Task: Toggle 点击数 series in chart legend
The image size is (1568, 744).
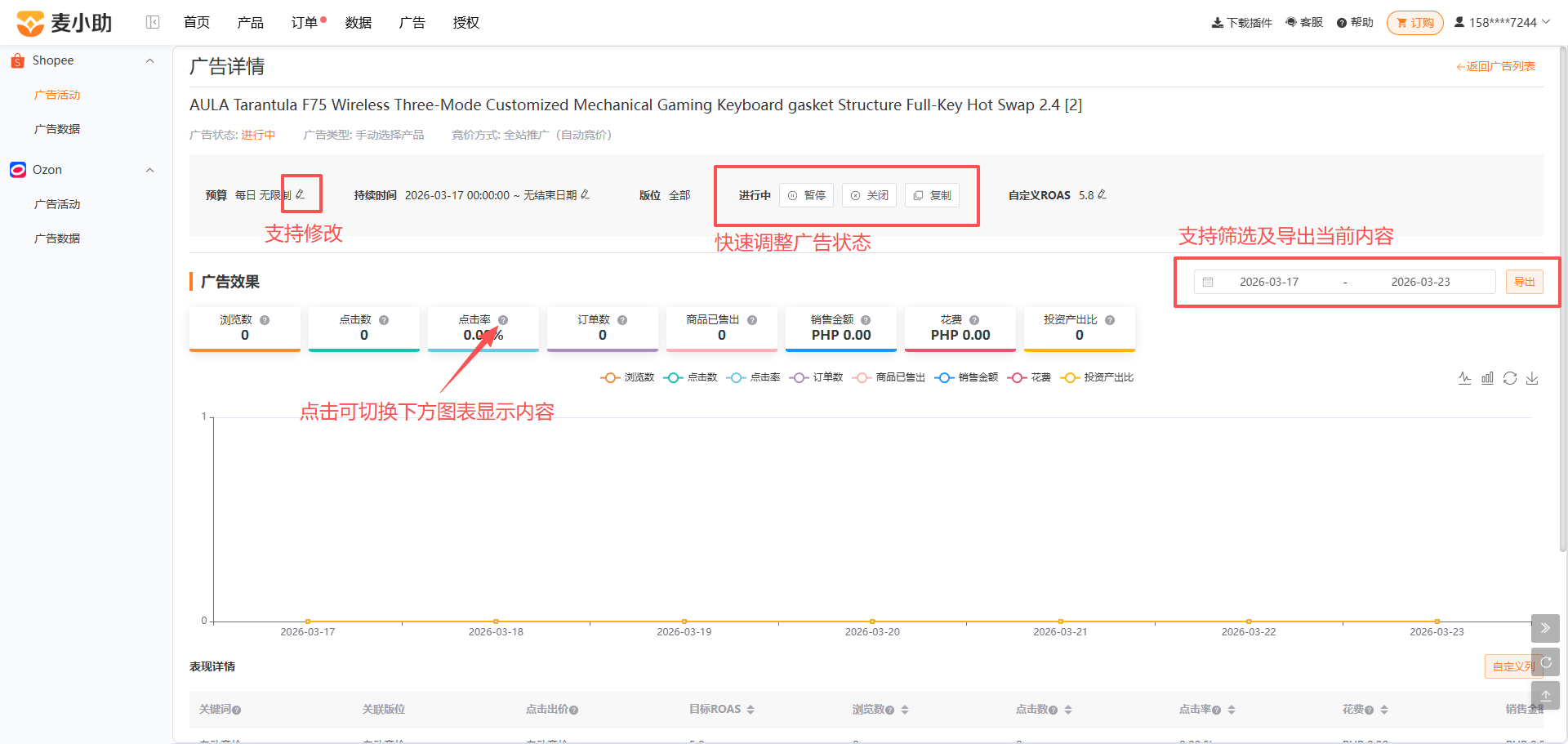Action: 690,377
